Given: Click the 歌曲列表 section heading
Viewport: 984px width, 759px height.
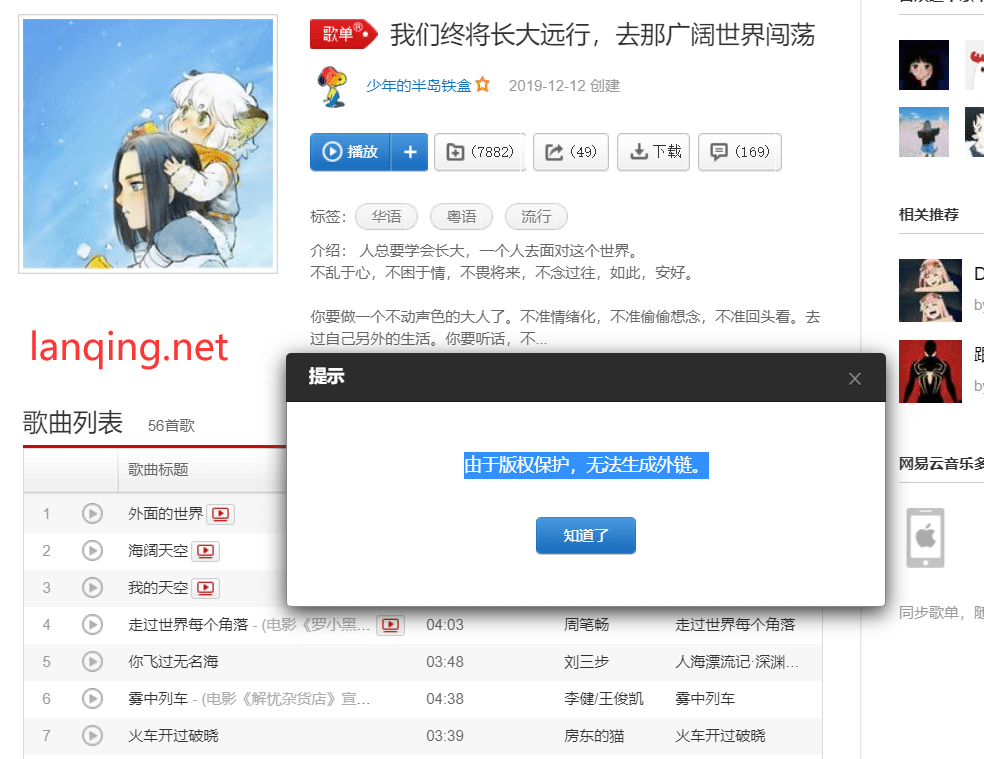Looking at the screenshot, I should click(72, 423).
